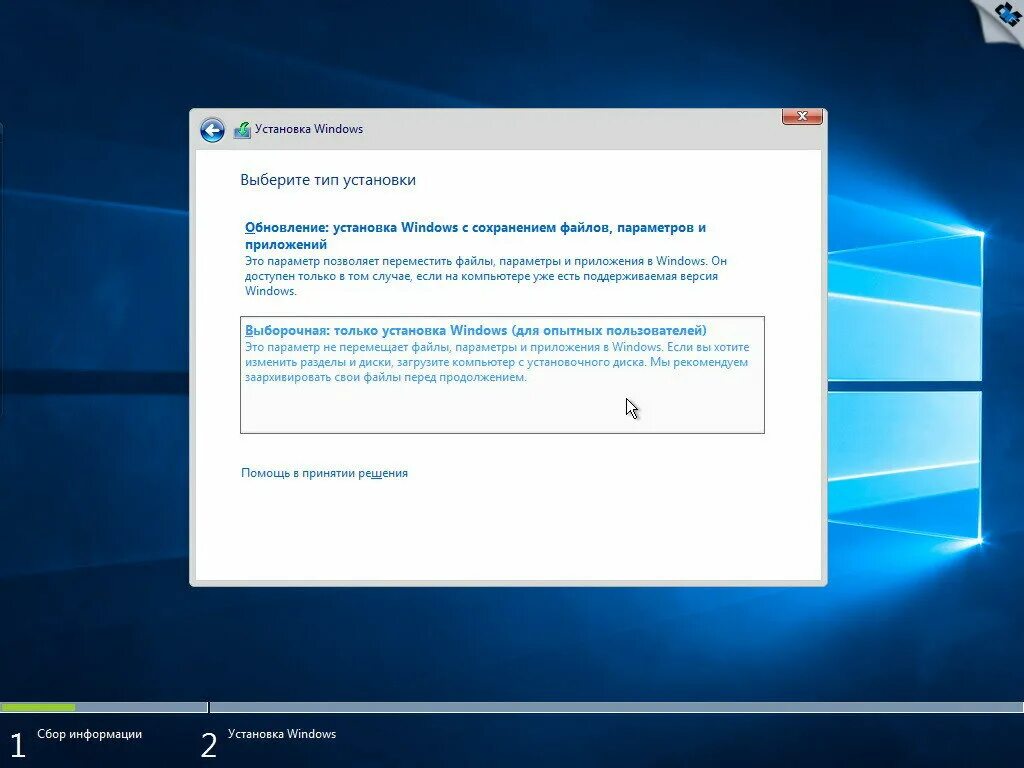Click the Обновление option description paragraph
Image resolution: width=1024 pixels, height=768 pixels.
pos(486,276)
